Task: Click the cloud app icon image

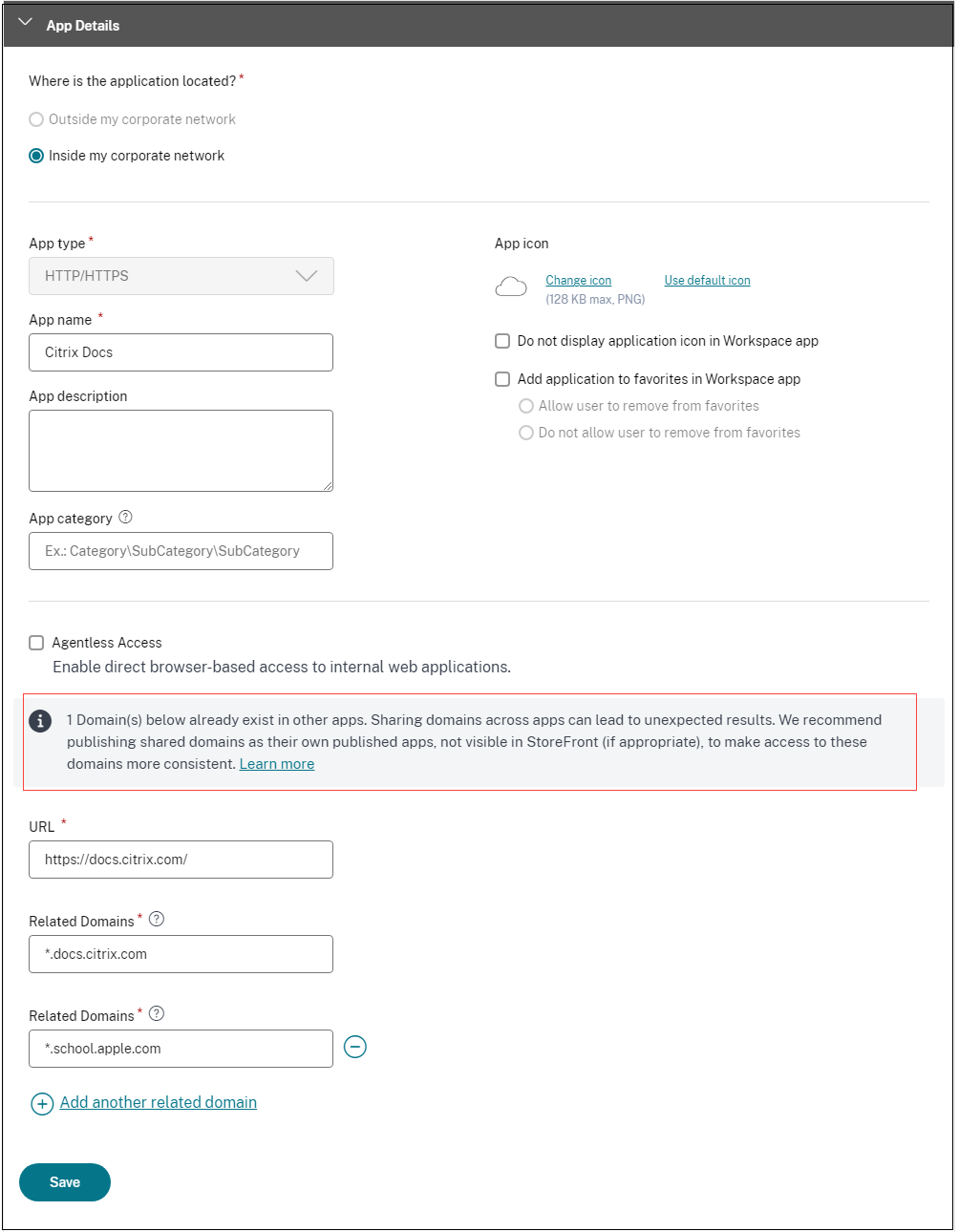Action: (511, 287)
